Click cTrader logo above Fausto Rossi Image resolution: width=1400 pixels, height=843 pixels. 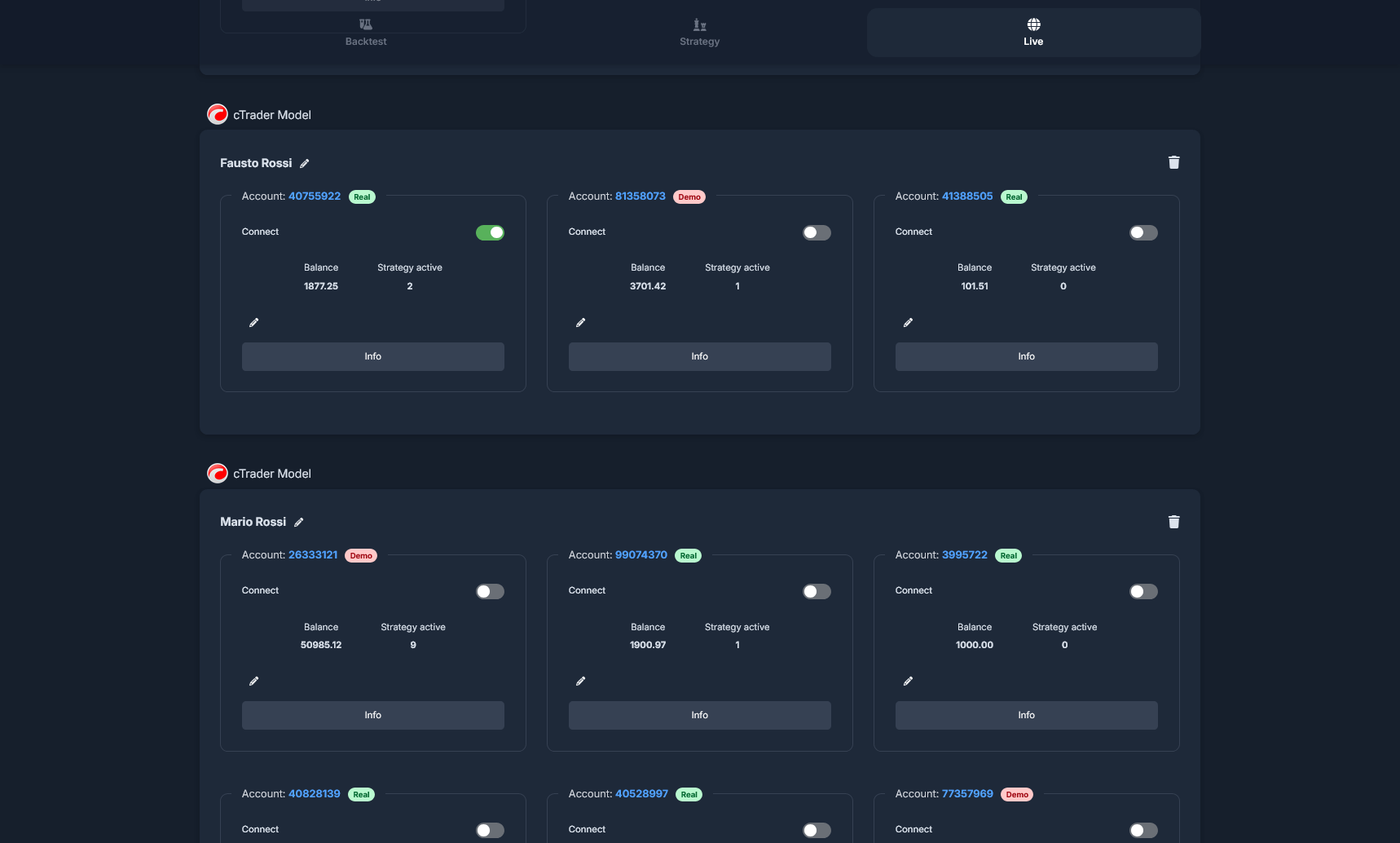[218, 114]
